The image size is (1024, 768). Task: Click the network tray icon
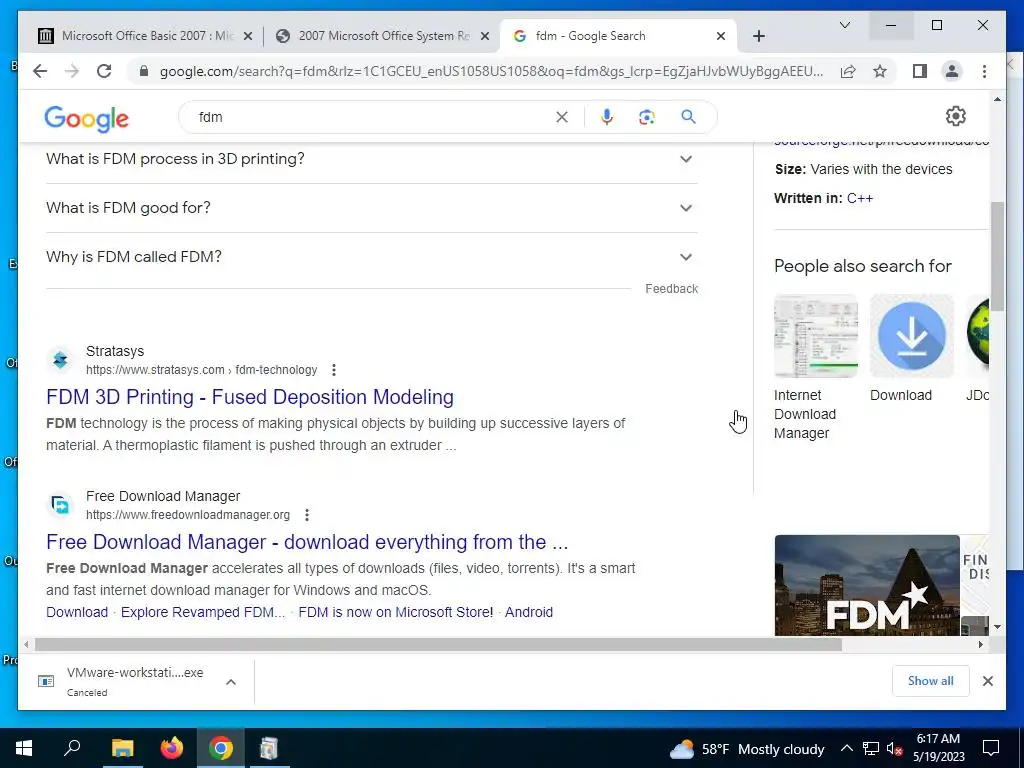pos(871,748)
